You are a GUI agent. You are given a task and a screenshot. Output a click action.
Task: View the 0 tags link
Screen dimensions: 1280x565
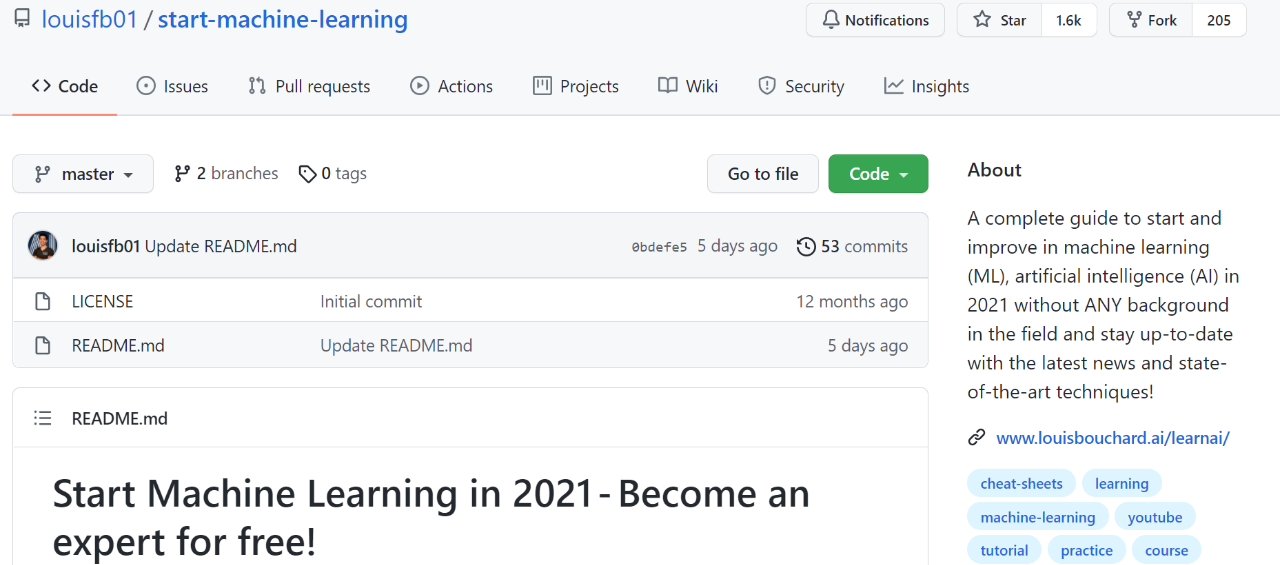click(333, 174)
